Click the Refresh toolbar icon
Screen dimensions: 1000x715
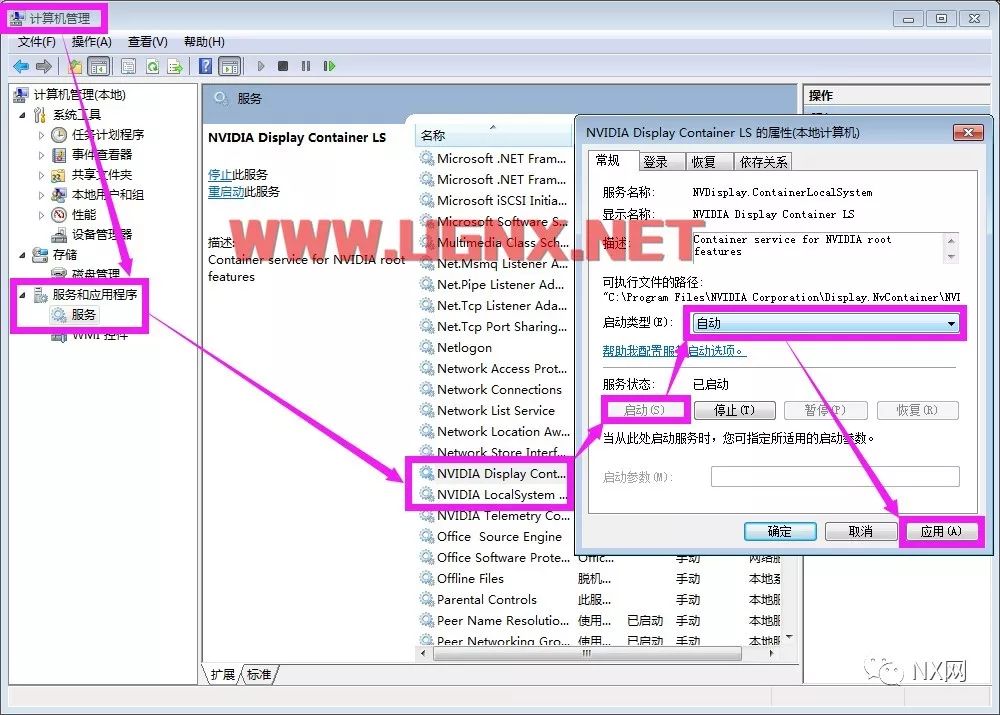click(152, 66)
